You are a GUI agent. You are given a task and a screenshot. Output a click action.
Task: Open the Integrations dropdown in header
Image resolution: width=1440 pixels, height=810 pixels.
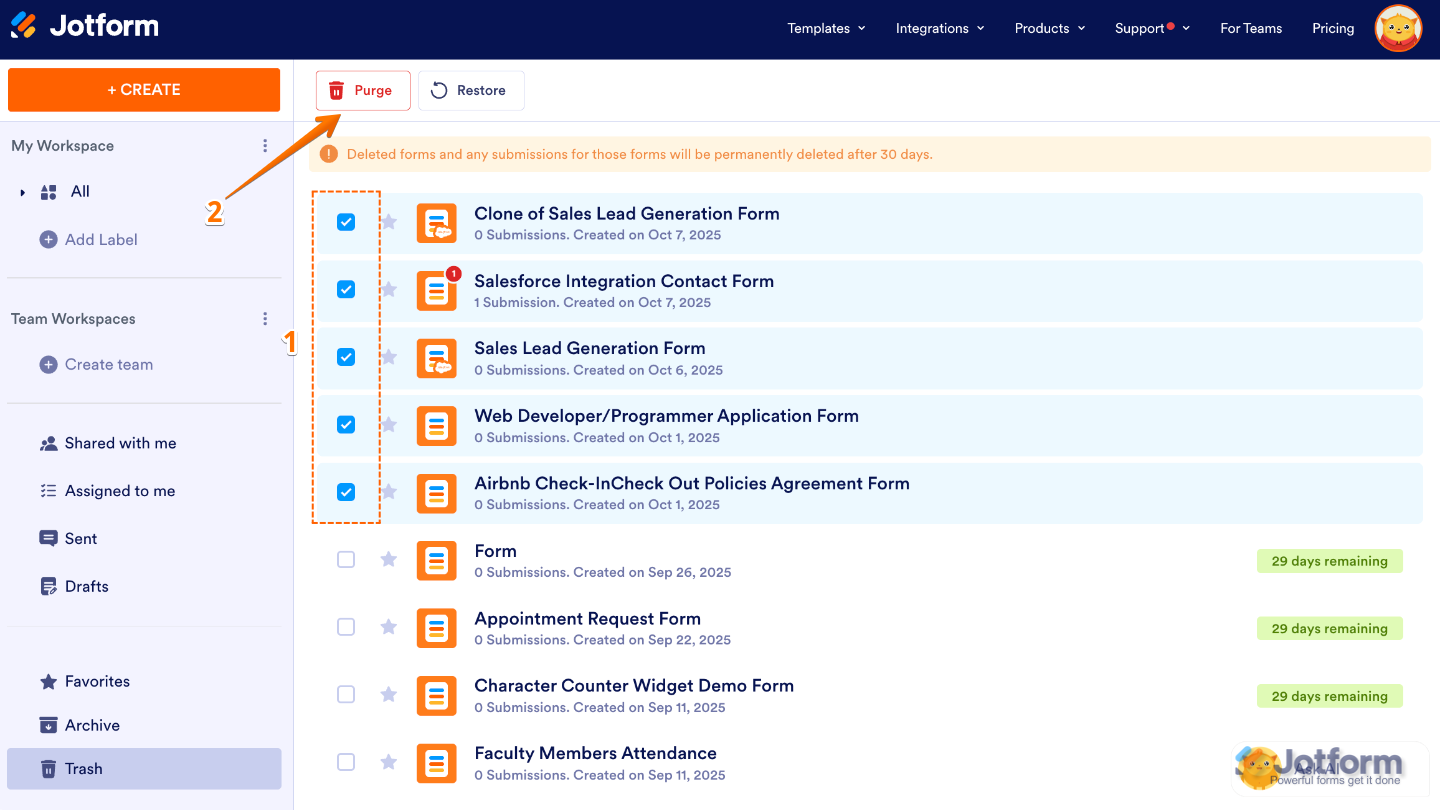pos(939,28)
